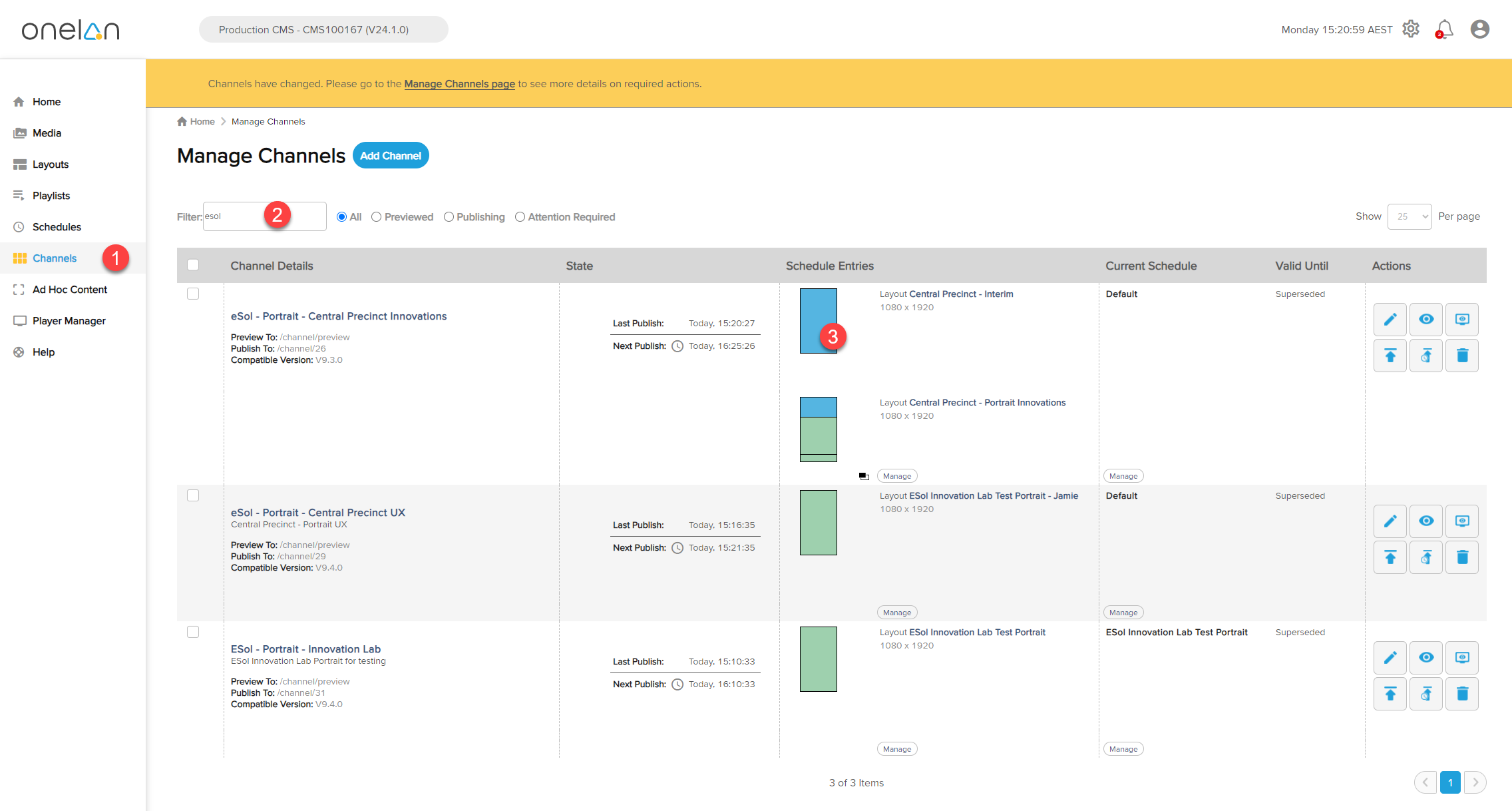Follow the Manage Channels page link in banner
Viewport: 1512px width, 811px height.
click(459, 84)
